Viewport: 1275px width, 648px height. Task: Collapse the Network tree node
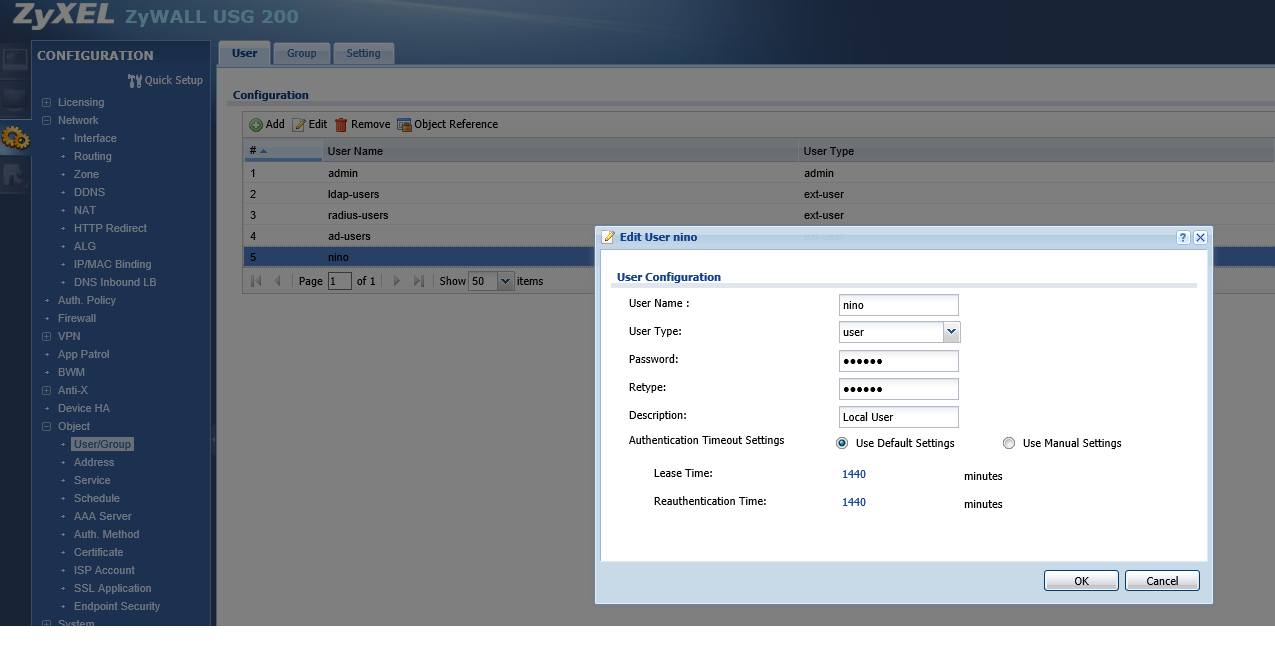pyautogui.click(x=47, y=120)
